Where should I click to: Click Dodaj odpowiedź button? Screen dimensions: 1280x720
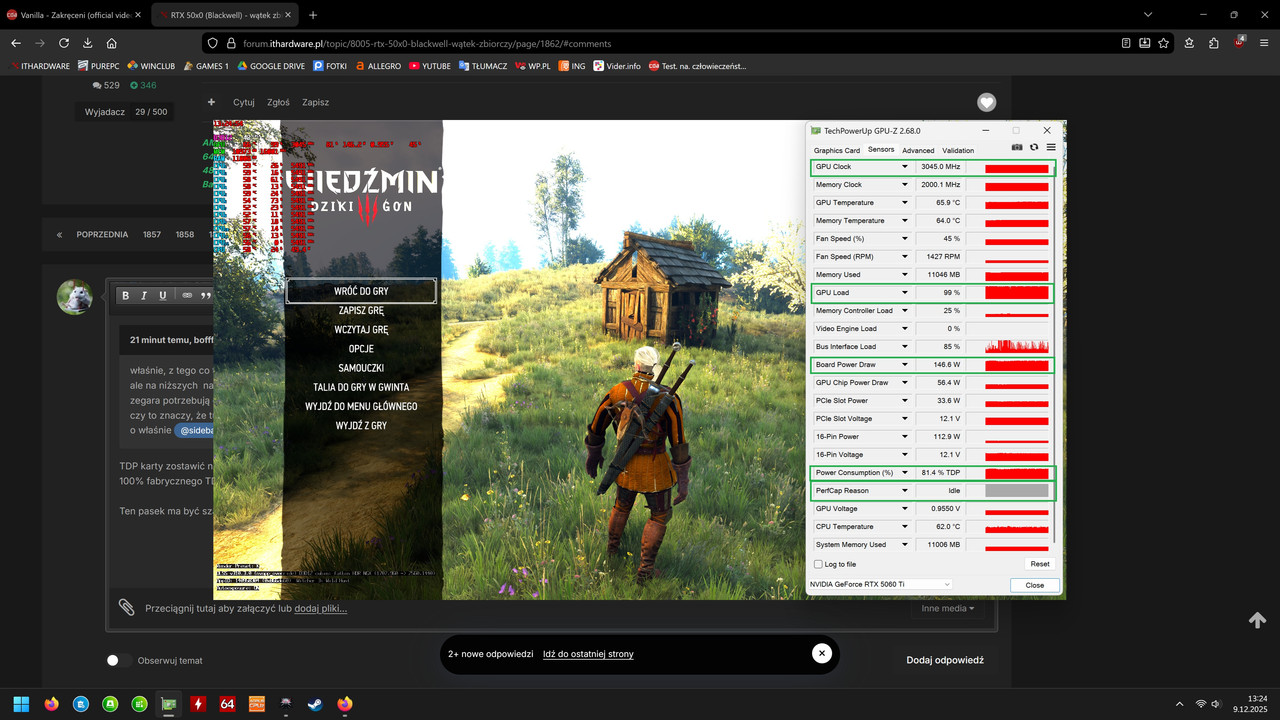point(945,660)
